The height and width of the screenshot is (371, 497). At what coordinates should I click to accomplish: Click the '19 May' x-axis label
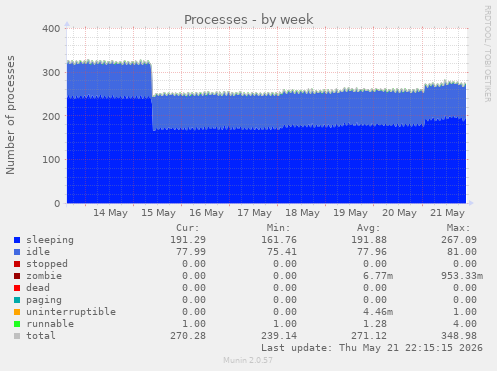pos(350,213)
